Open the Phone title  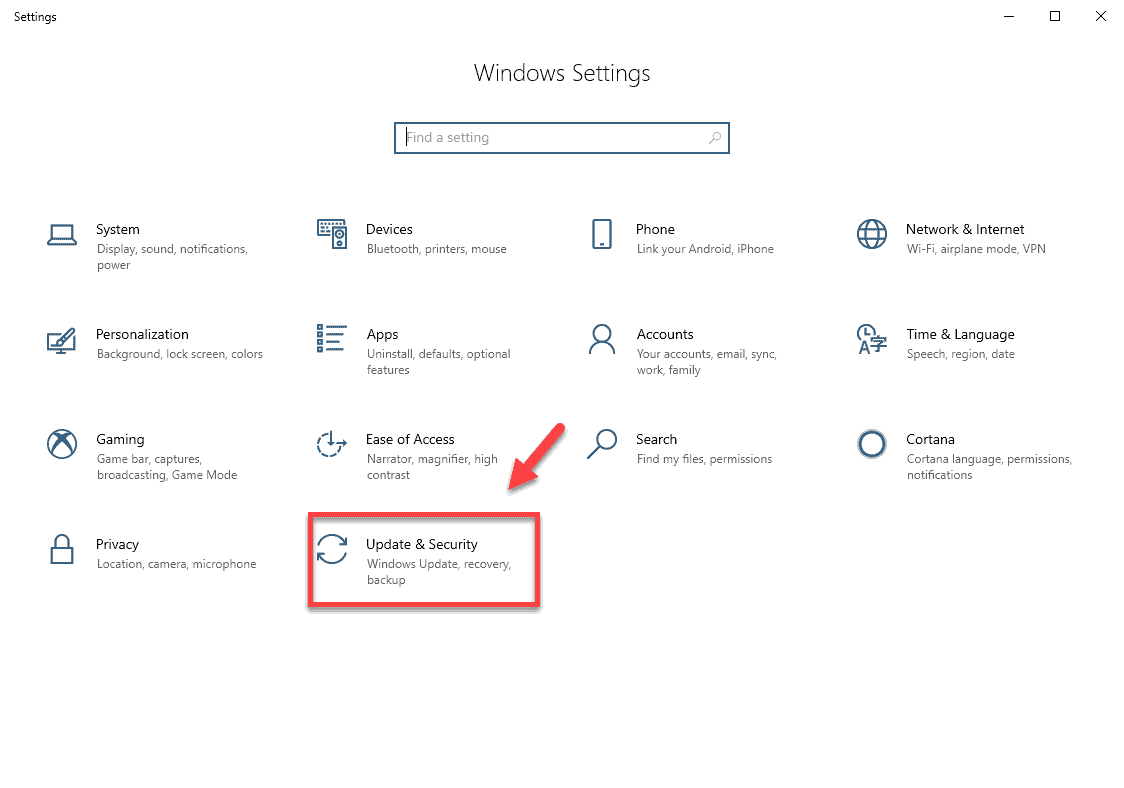click(x=655, y=229)
